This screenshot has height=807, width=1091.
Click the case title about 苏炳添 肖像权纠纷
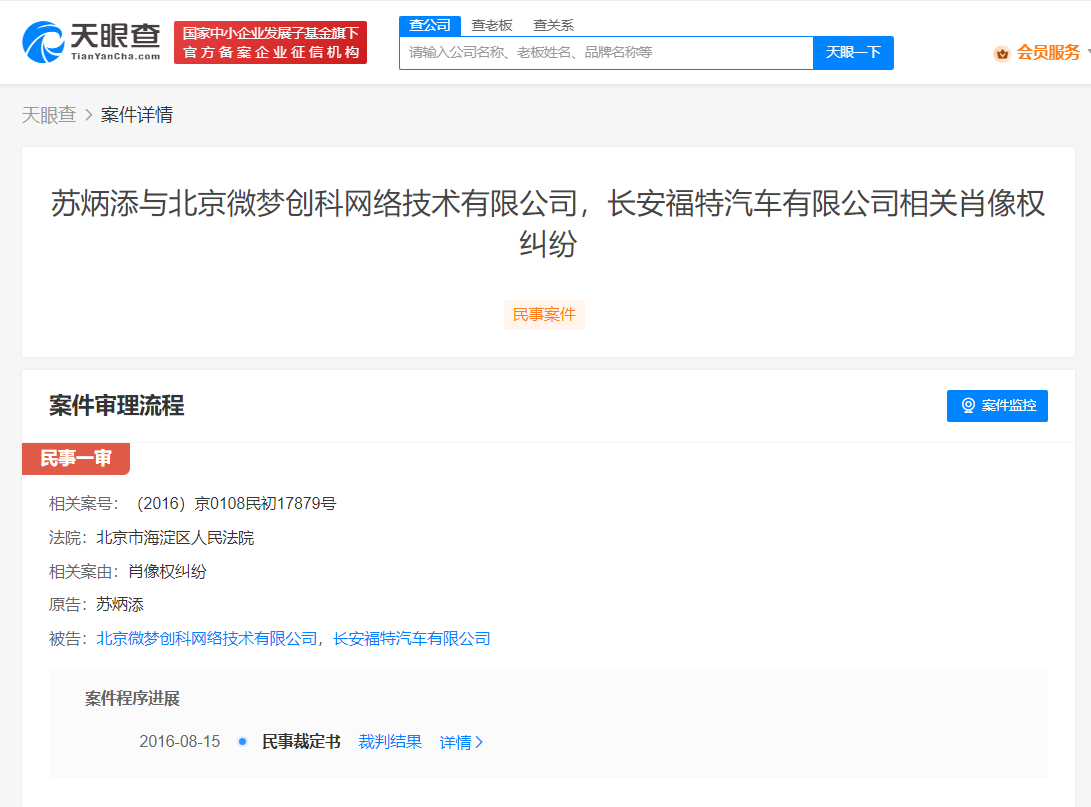pyautogui.click(x=548, y=223)
